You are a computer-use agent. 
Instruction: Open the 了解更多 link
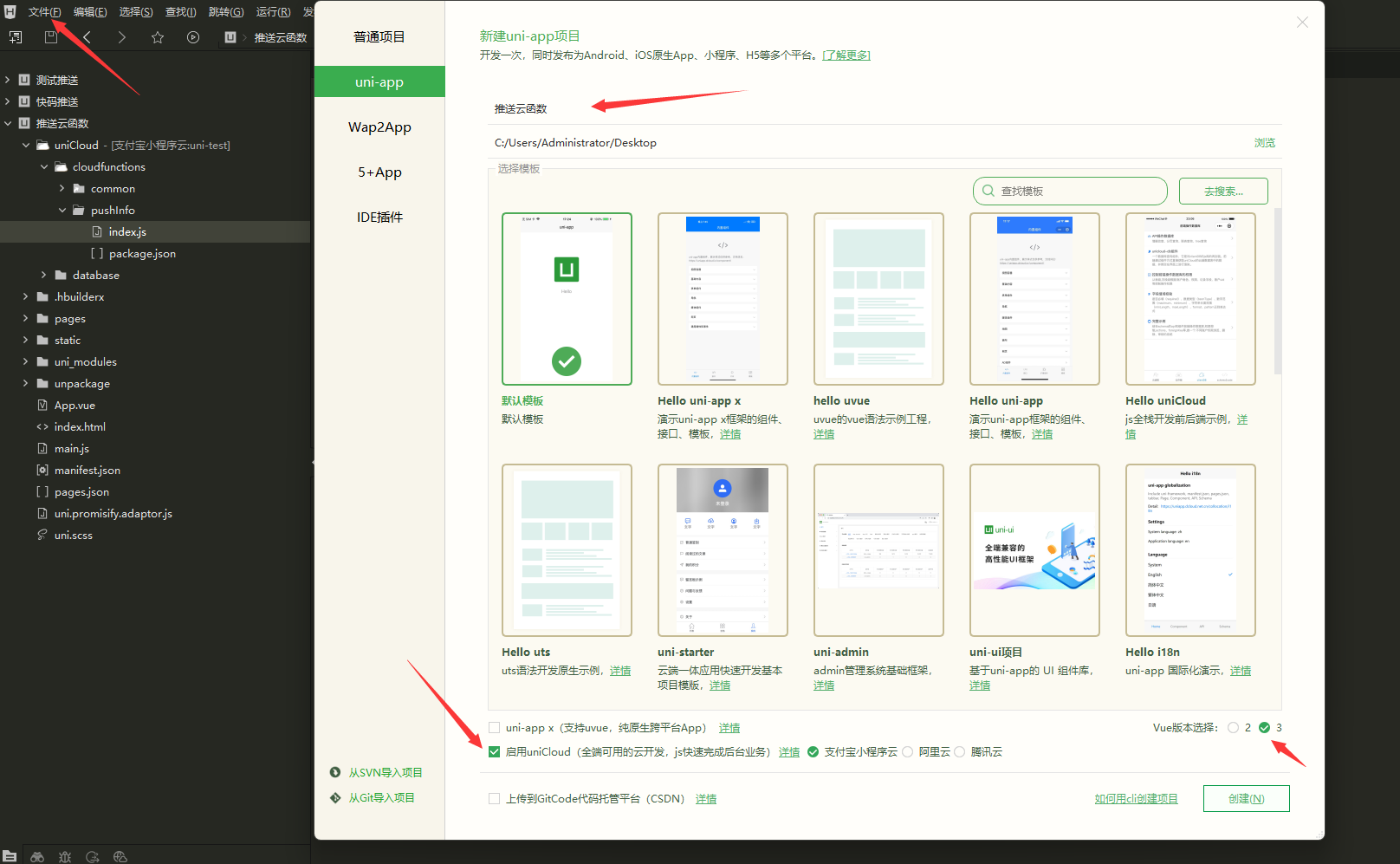click(x=846, y=55)
